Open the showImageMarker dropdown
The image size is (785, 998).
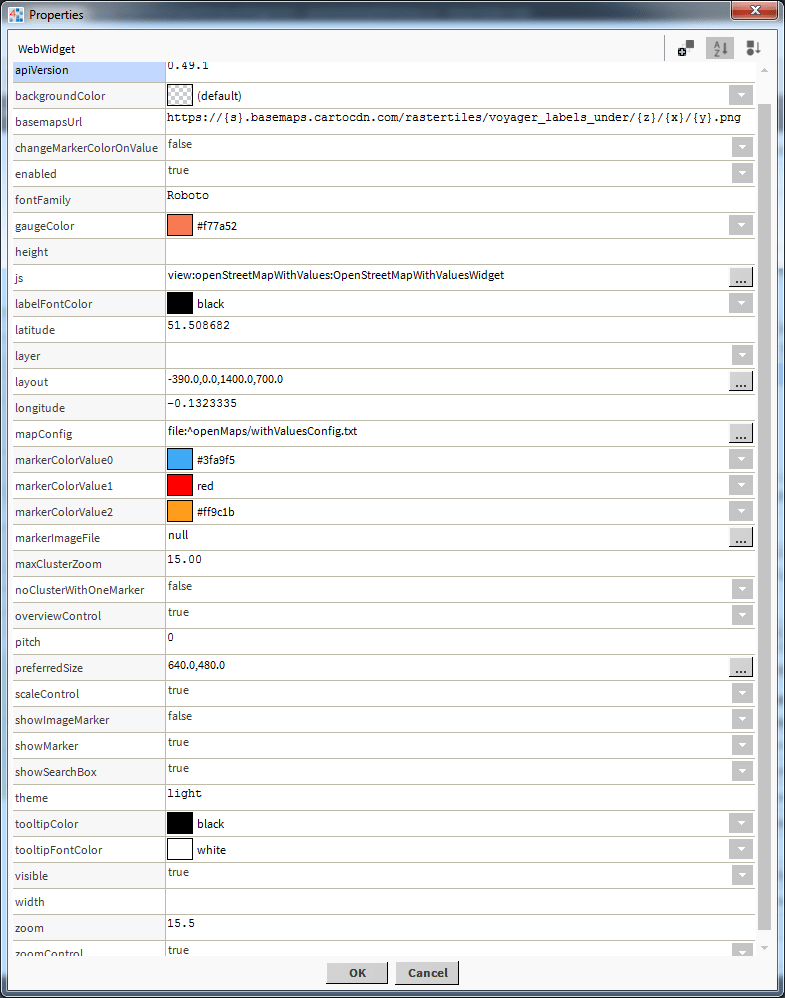742,719
